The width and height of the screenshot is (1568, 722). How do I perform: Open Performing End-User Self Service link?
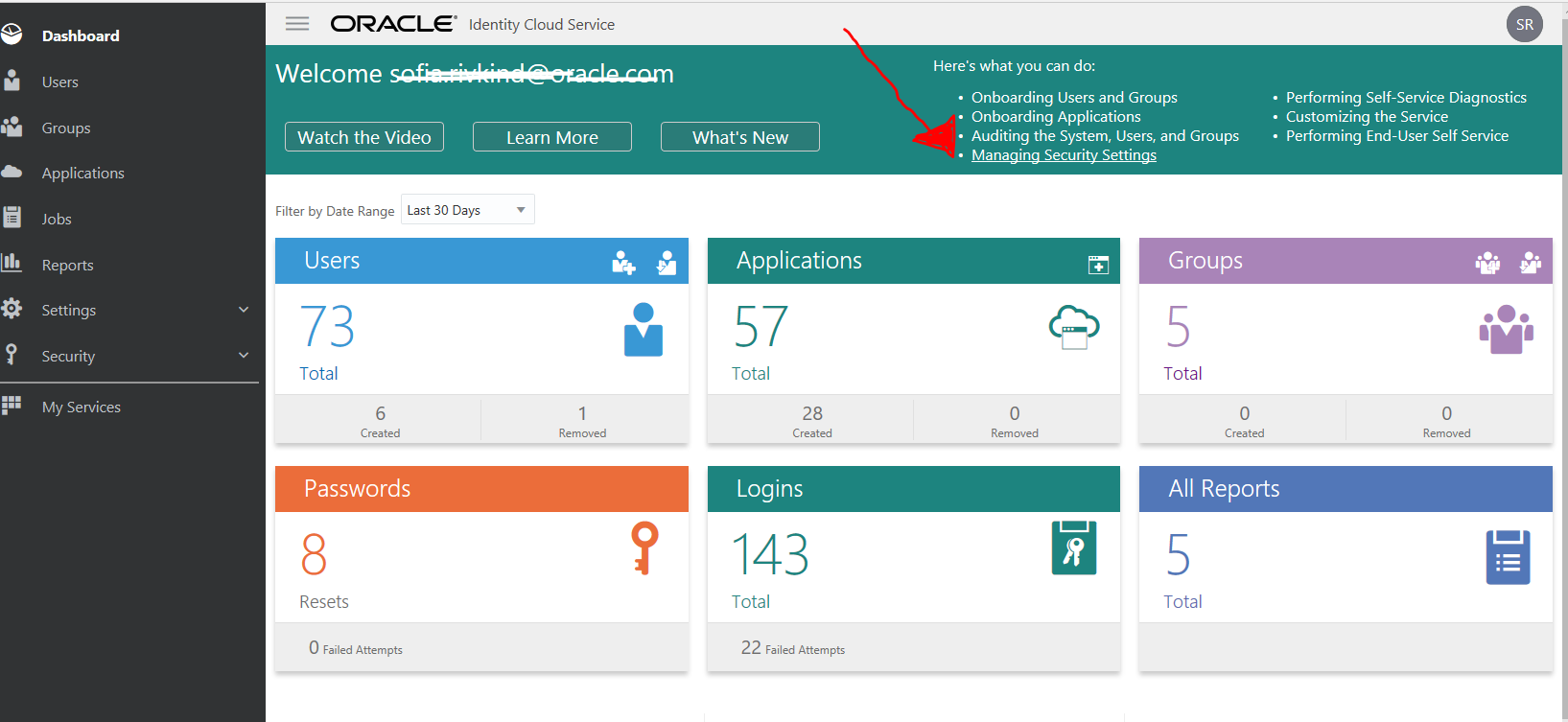pos(1397,136)
